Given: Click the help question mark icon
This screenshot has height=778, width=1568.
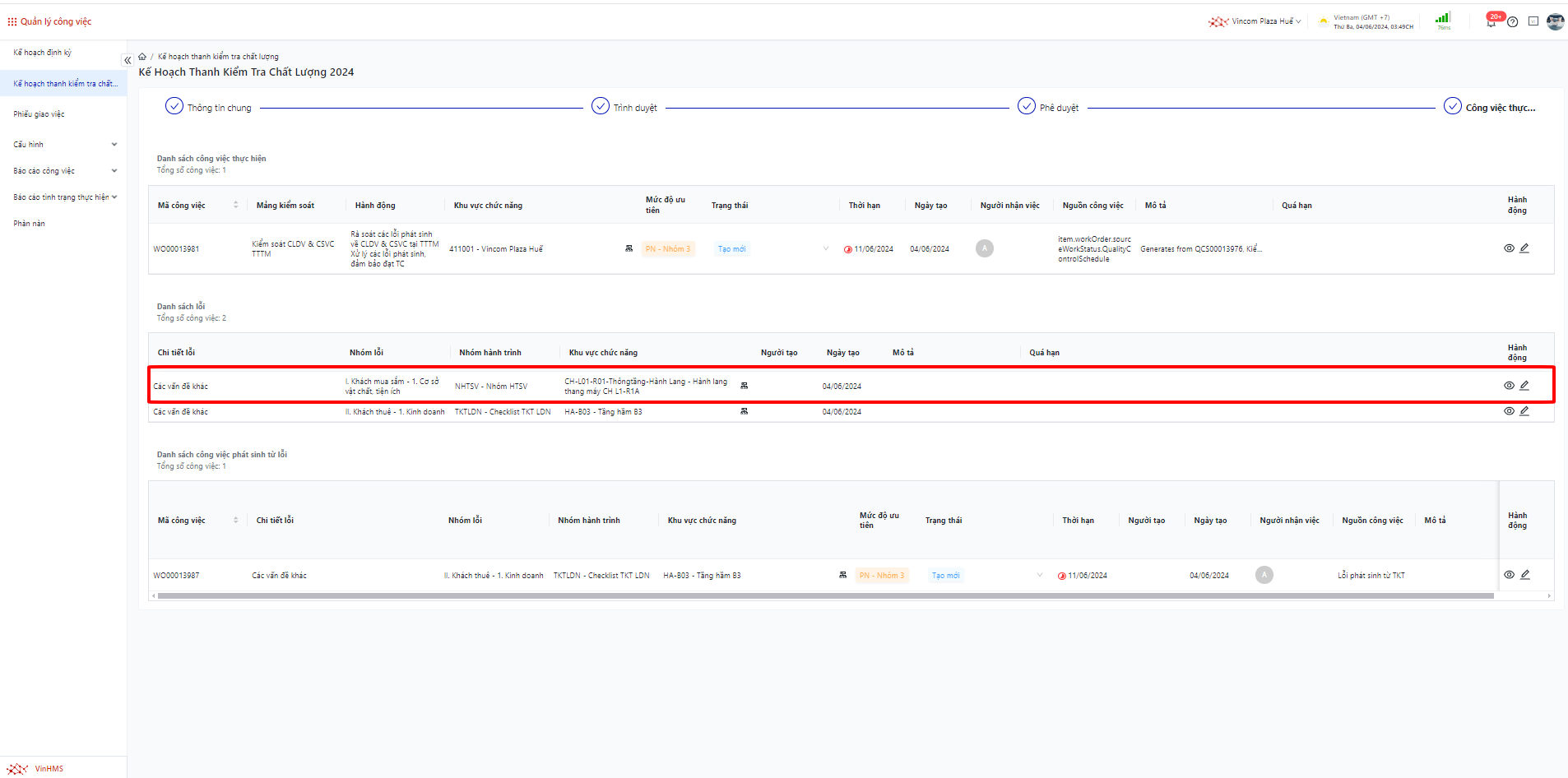Looking at the screenshot, I should [1512, 22].
